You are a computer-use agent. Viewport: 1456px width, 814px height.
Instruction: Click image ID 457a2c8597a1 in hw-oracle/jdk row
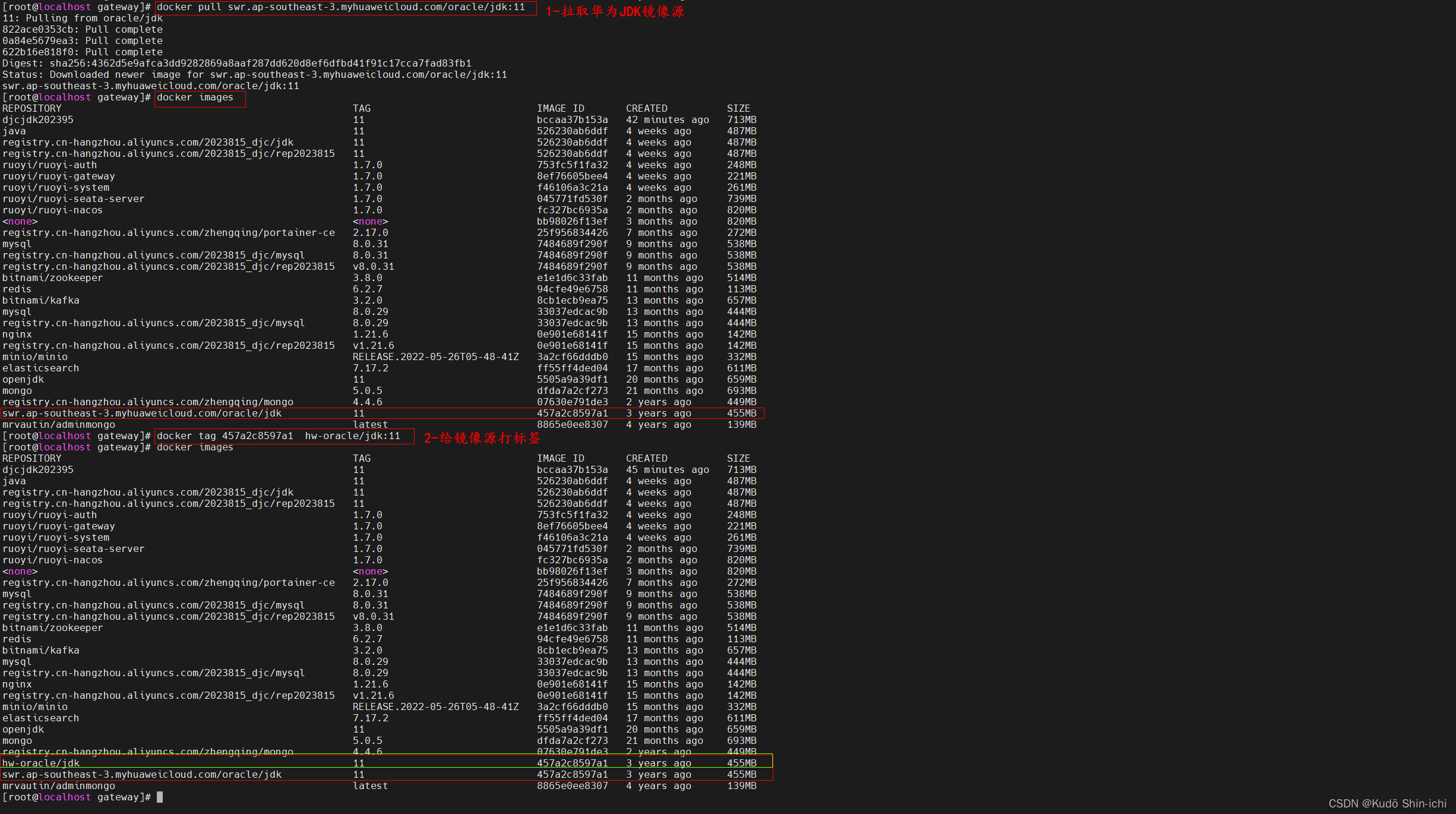point(573,763)
